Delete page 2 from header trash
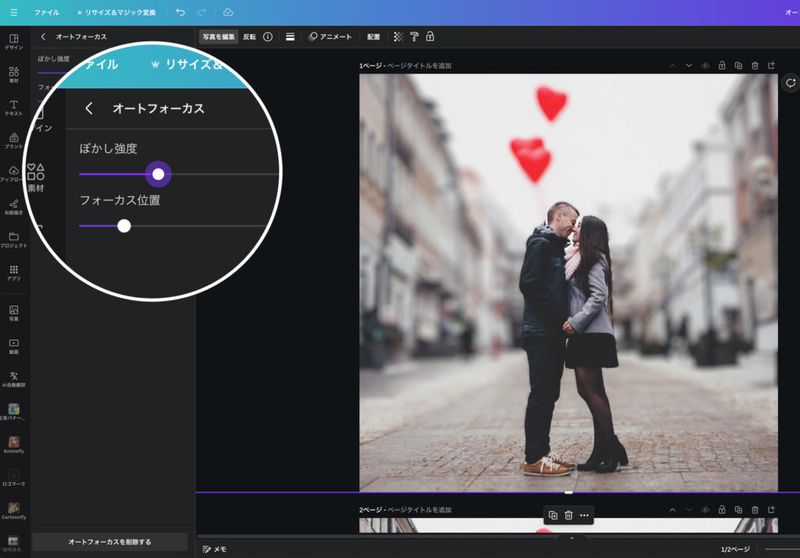This screenshot has width=800, height=558. tap(755, 510)
